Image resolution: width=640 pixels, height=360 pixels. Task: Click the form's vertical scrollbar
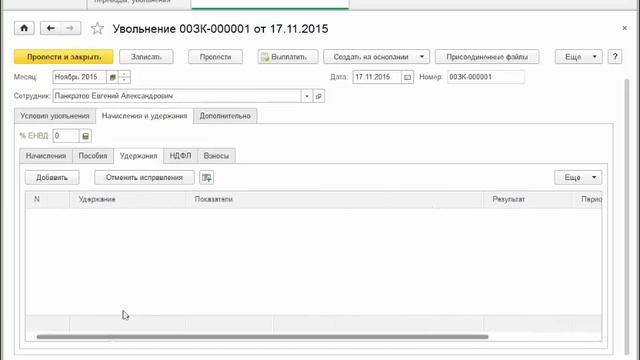627,216
